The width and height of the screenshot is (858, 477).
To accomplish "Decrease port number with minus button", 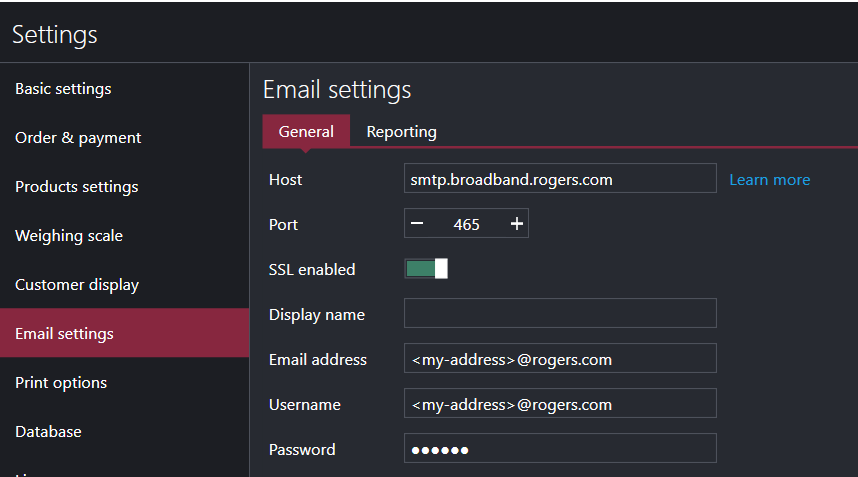I will coord(417,224).
